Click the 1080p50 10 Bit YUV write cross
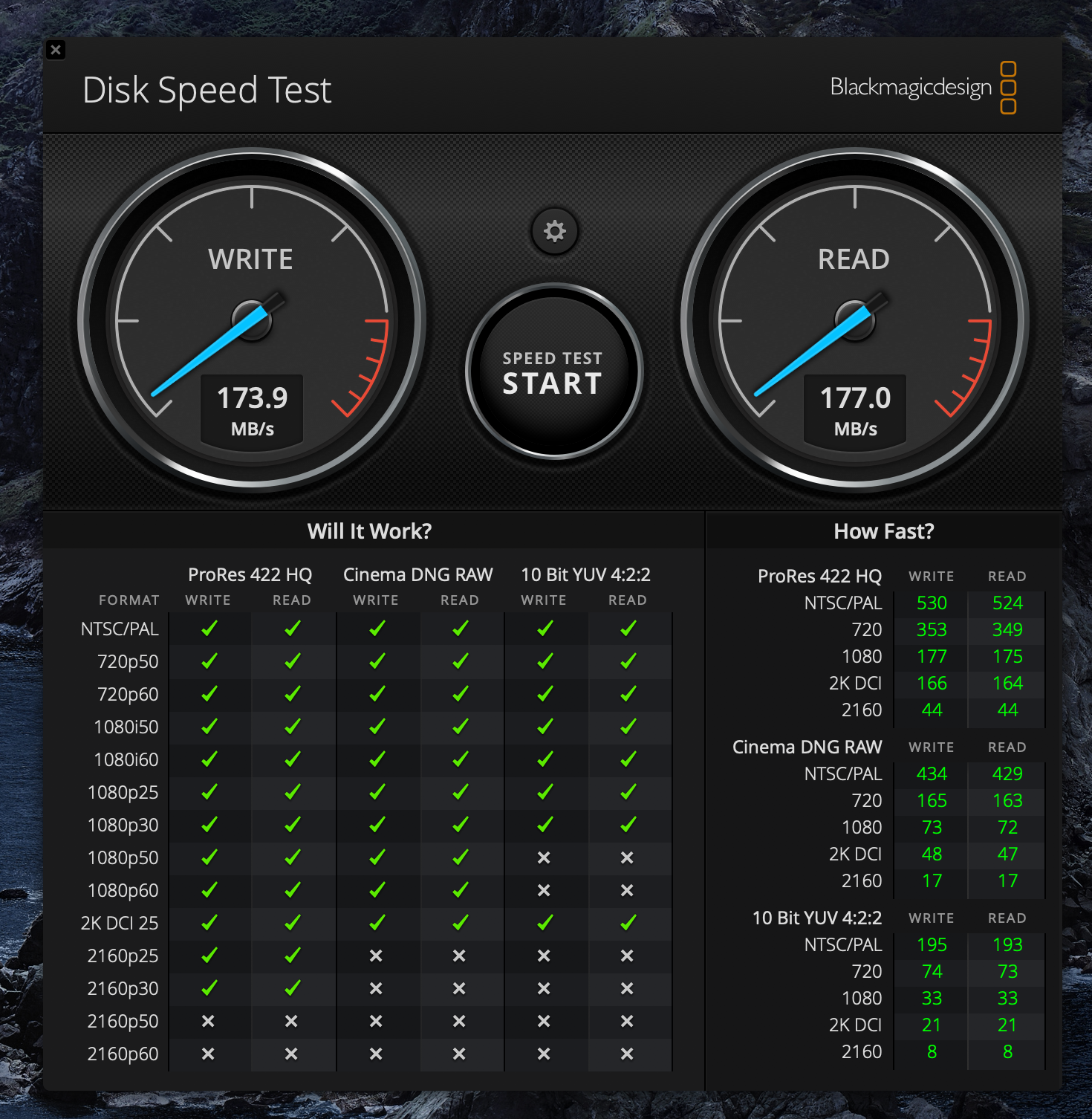The height and width of the screenshot is (1119, 1092). [x=544, y=857]
